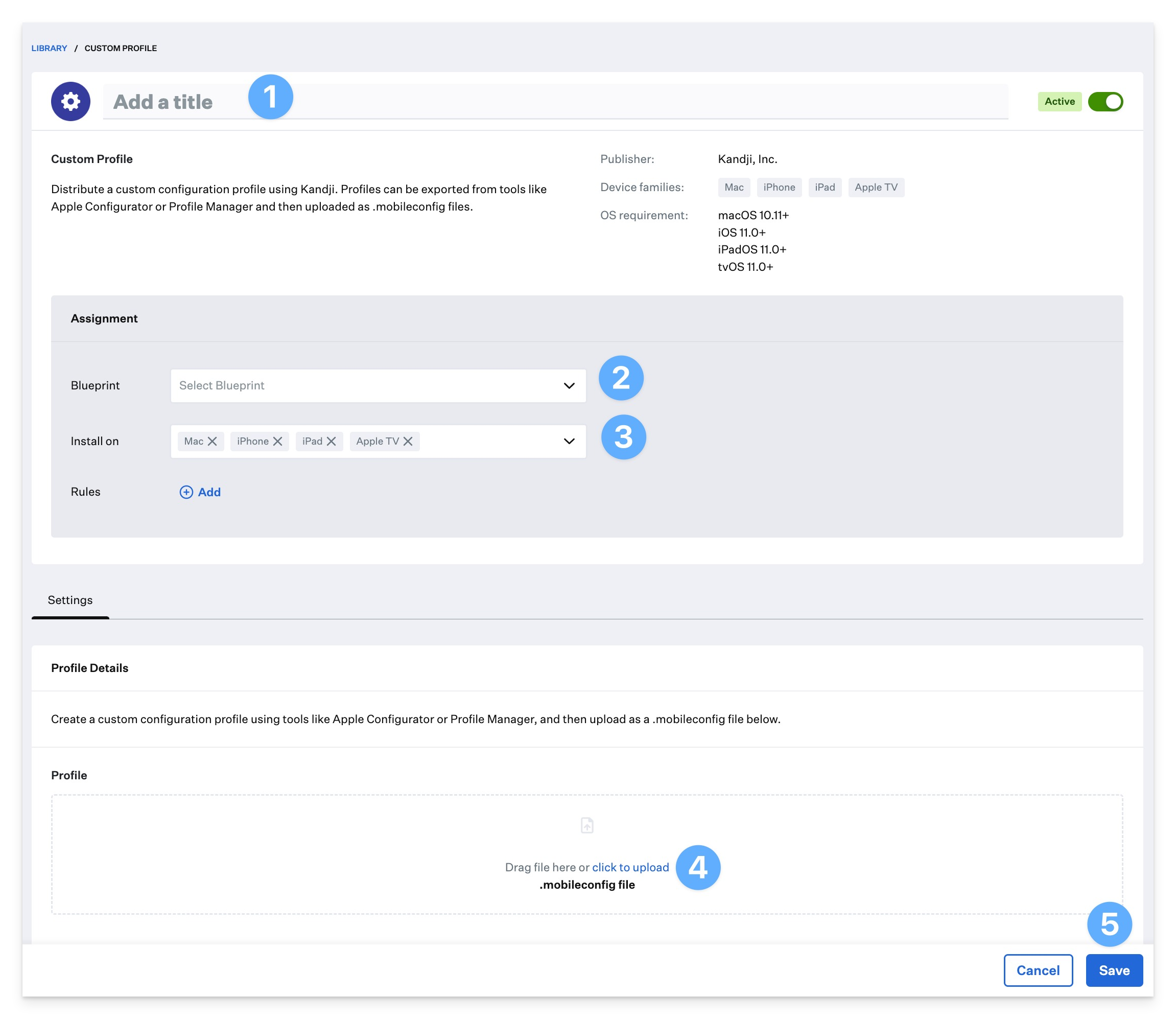Click the Active status label
This screenshot has height=1019, width=1176.
click(1060, 102)
